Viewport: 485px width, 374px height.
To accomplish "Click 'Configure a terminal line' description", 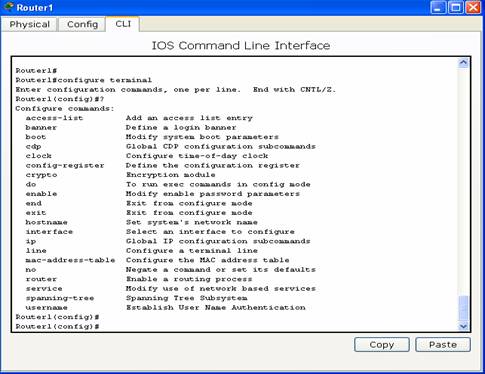I will (x=192, y=251).
